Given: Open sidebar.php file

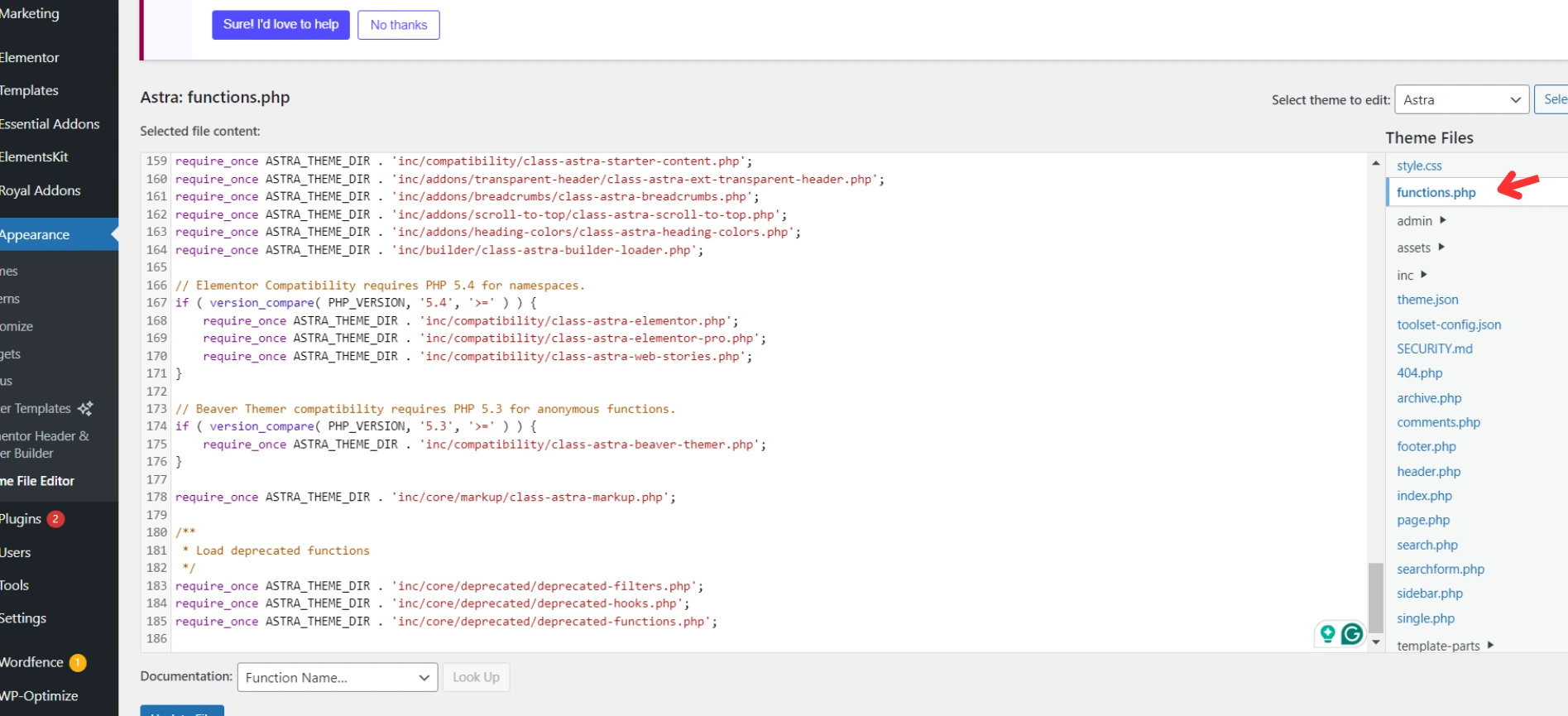Looking at the screenshot, I should click(1430, 593).
